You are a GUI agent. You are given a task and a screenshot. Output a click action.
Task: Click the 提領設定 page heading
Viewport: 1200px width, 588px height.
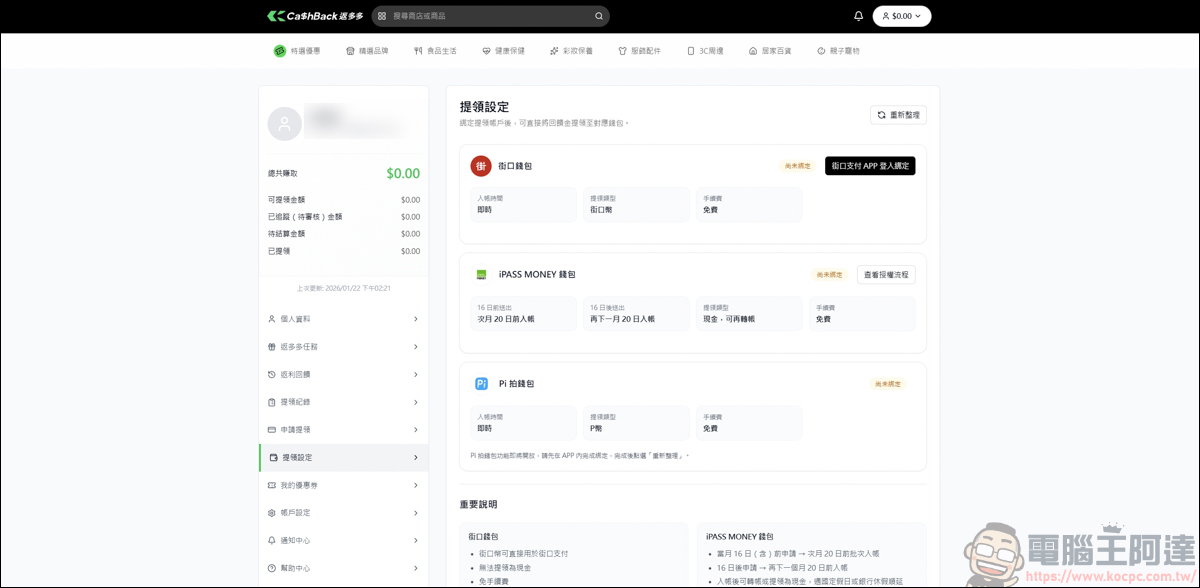pyautogui.click(x=484, y=107)
